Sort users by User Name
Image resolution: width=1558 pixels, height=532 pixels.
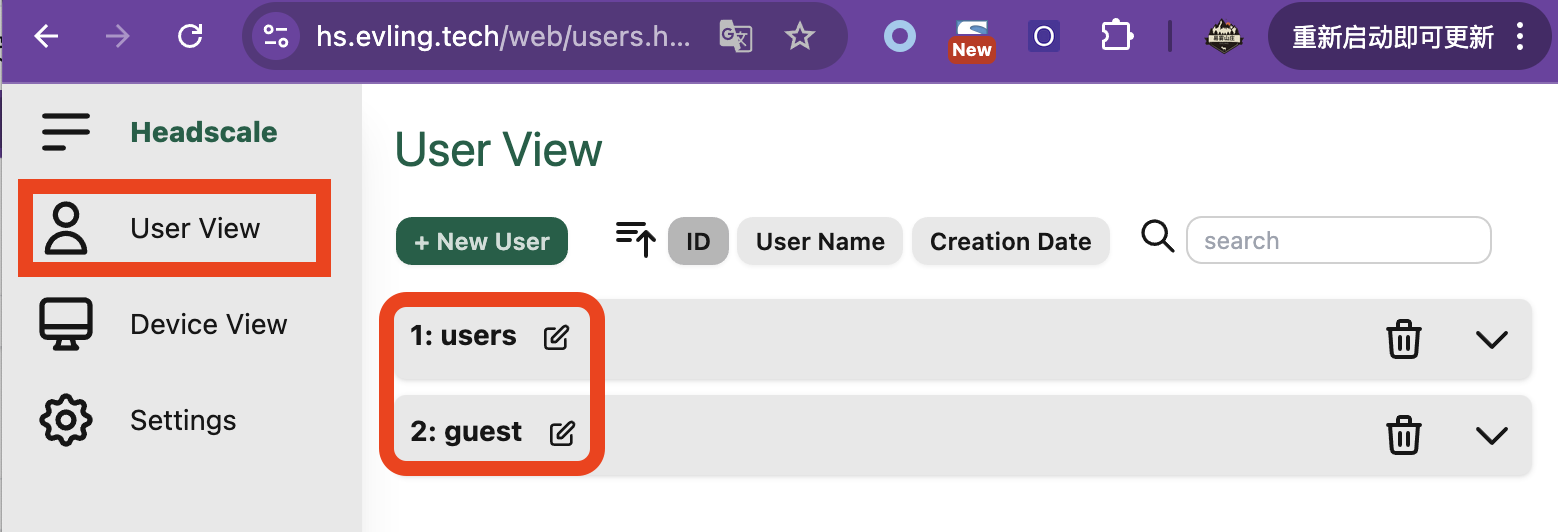tap(820, 242)
